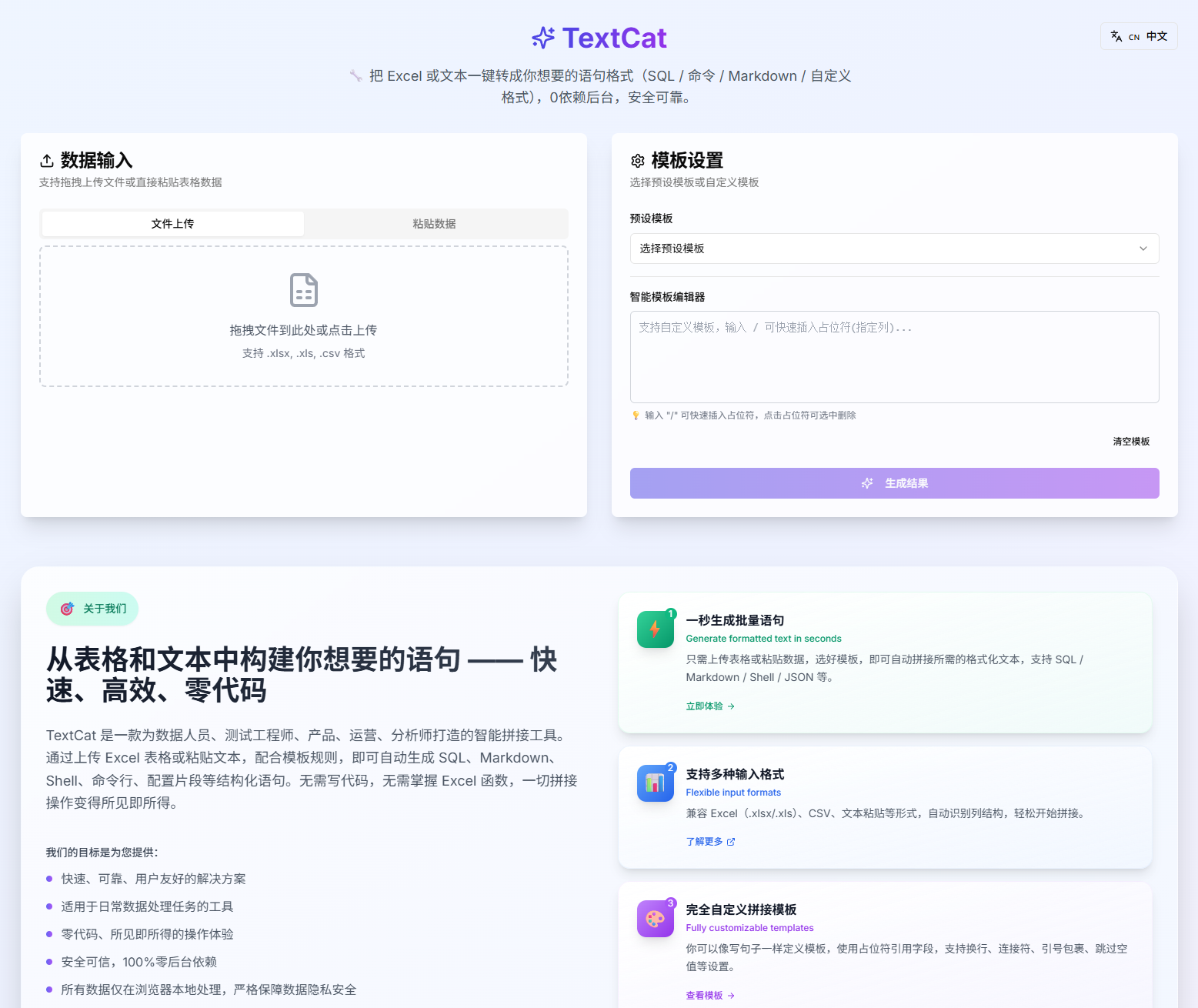Click the target icon in 关于我们 badge

68,609
